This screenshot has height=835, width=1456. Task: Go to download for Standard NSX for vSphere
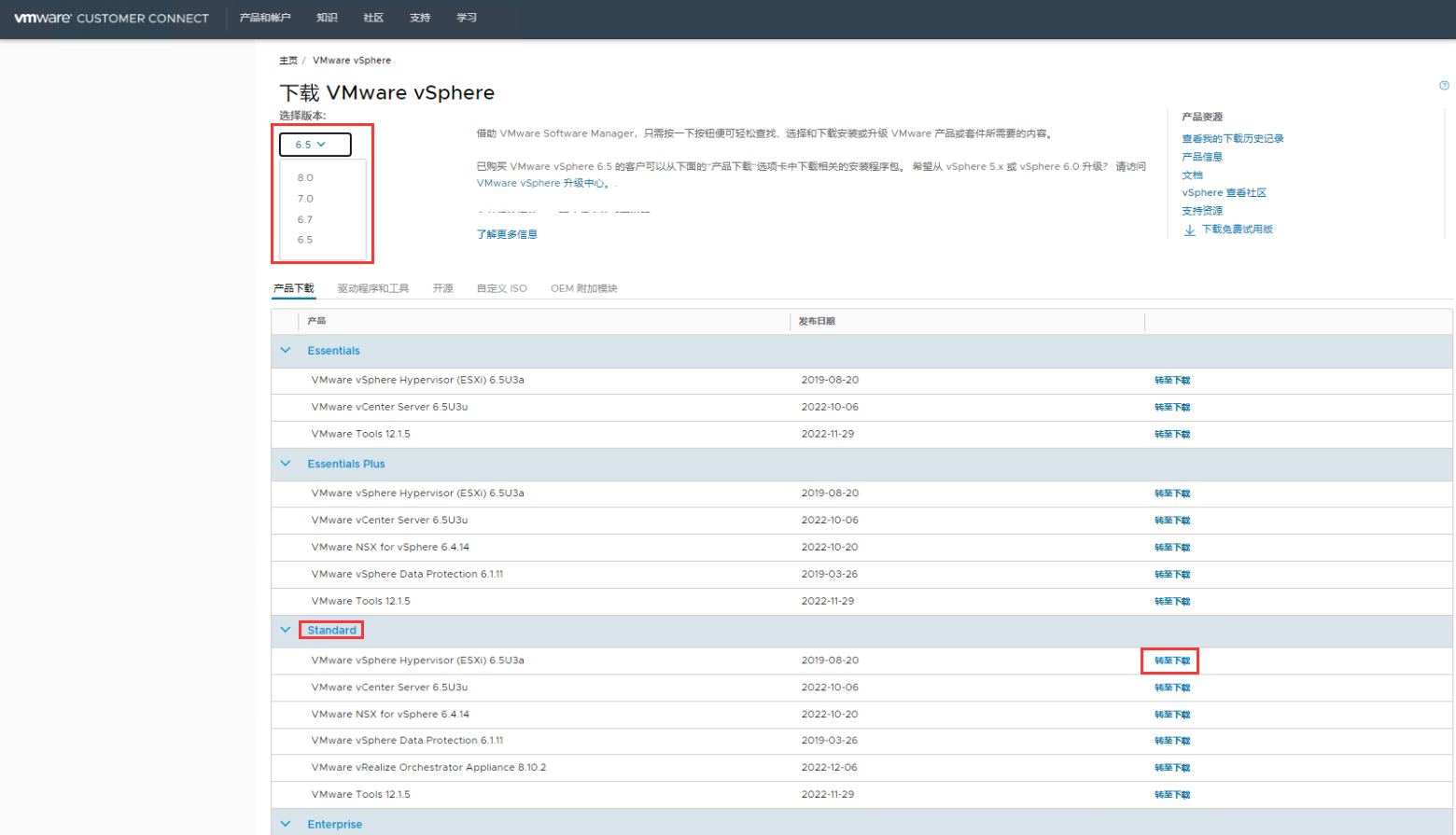(x=1172, y=715)
